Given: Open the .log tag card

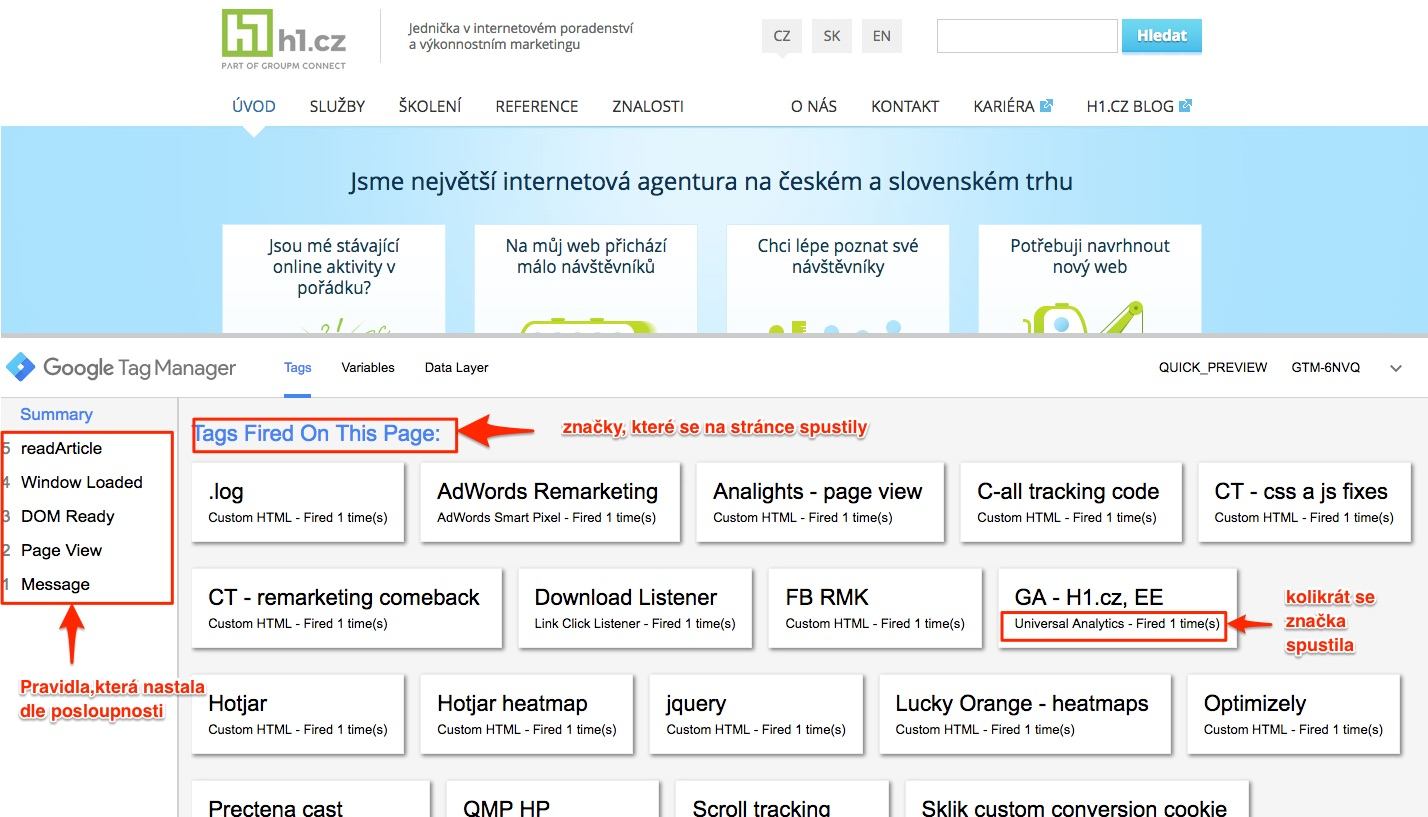Looking at the screenshot, I should pos(298,502).
